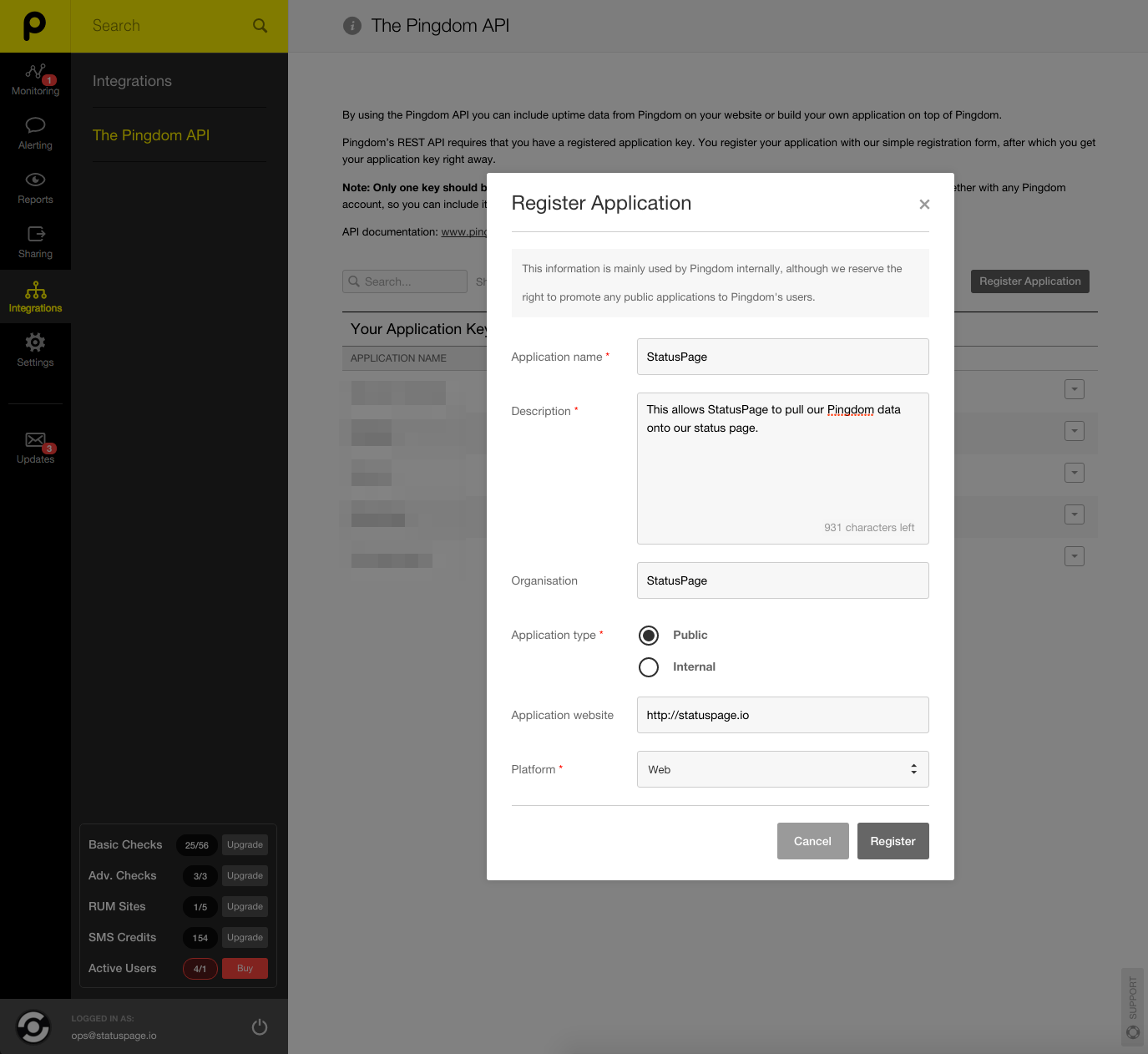The height and width of the screenshot is (1054, 1148).
Task: Click the Description text area
Action: [783, 469]
